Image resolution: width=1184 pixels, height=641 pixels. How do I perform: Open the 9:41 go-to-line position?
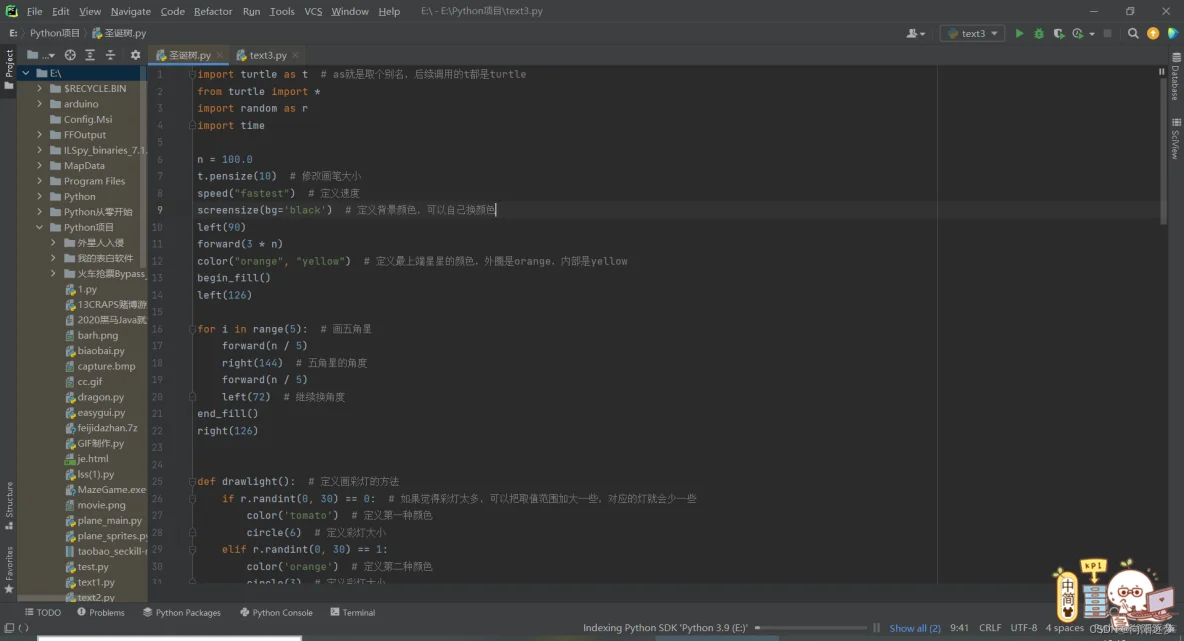959,628
